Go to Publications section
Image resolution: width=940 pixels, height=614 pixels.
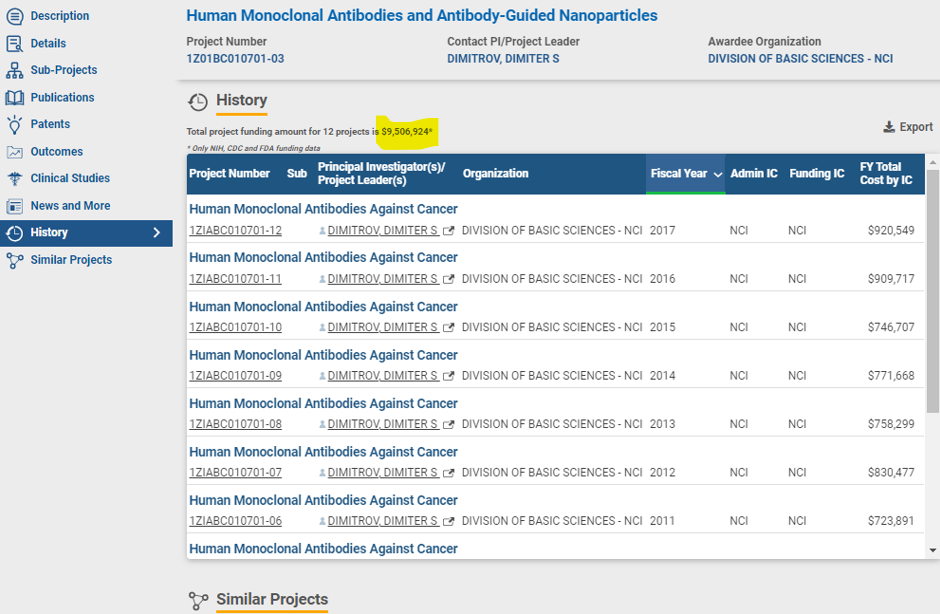click(62, 97)
